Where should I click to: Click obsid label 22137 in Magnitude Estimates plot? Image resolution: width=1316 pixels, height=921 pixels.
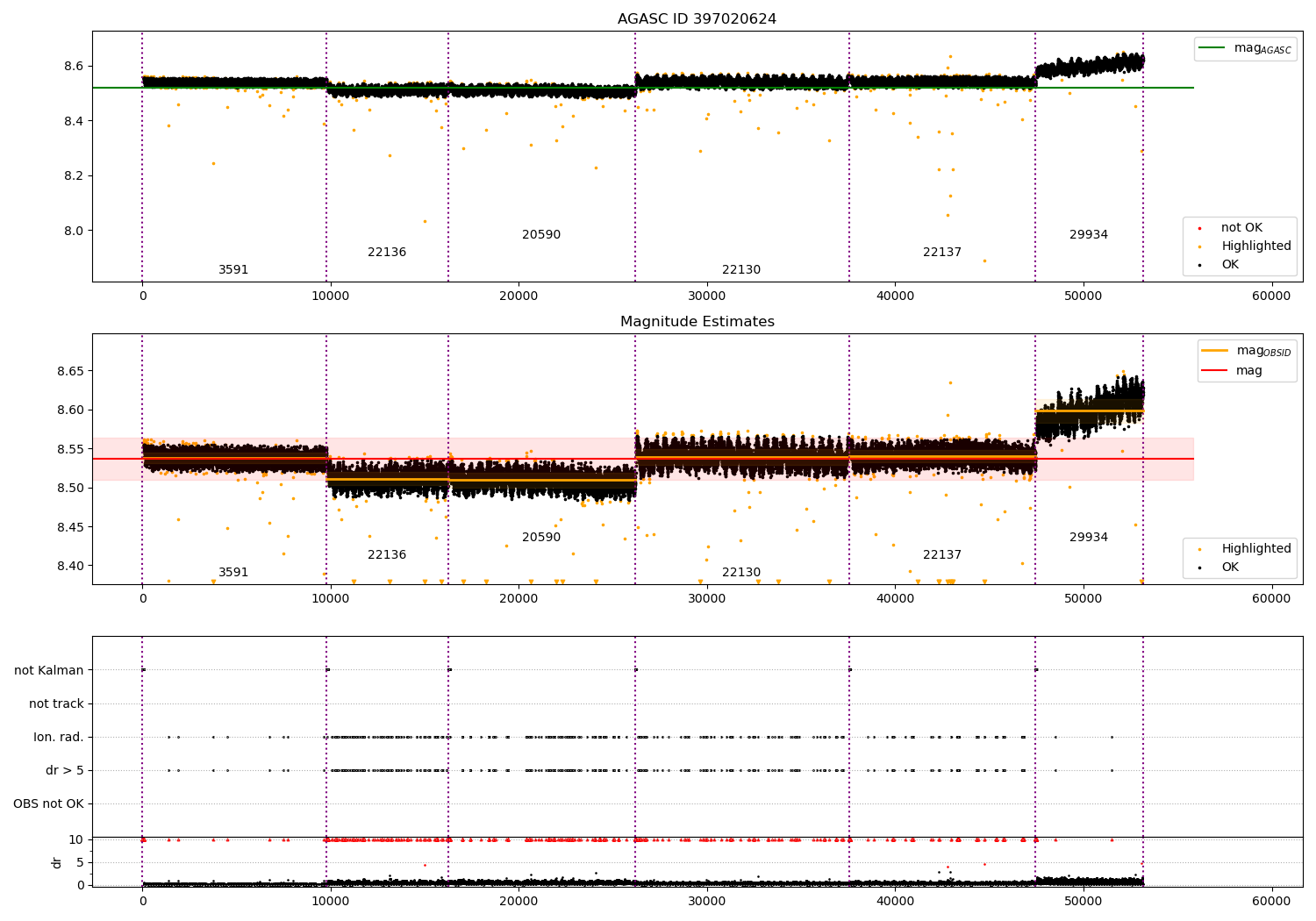942,555
